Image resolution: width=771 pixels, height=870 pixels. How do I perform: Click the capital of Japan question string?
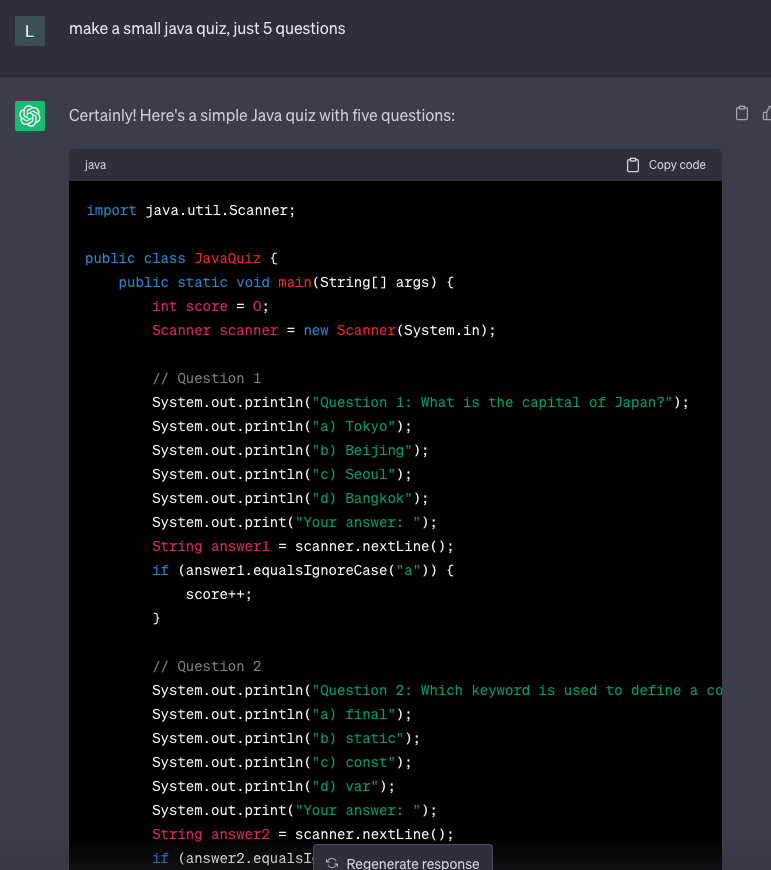coord(493,402)
